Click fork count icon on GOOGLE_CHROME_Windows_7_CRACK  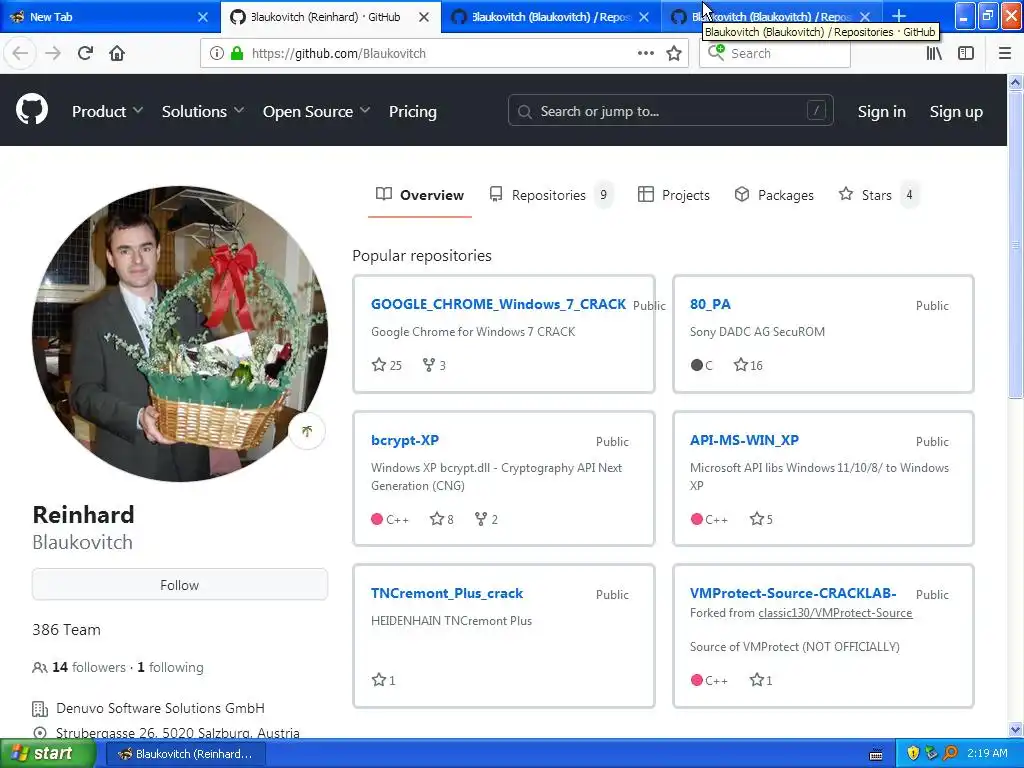429,364
